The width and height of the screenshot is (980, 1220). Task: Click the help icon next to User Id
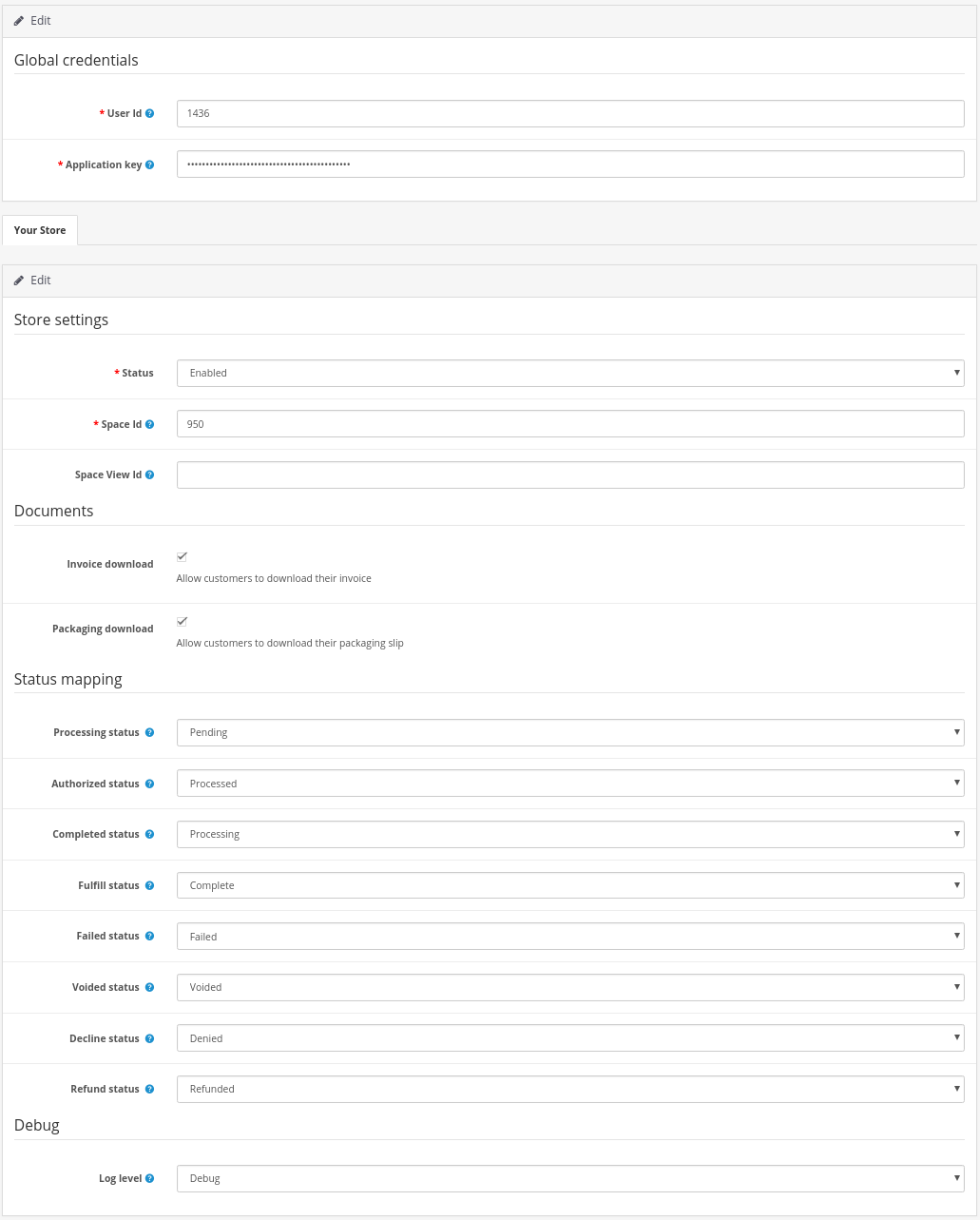tap(149, 114)
